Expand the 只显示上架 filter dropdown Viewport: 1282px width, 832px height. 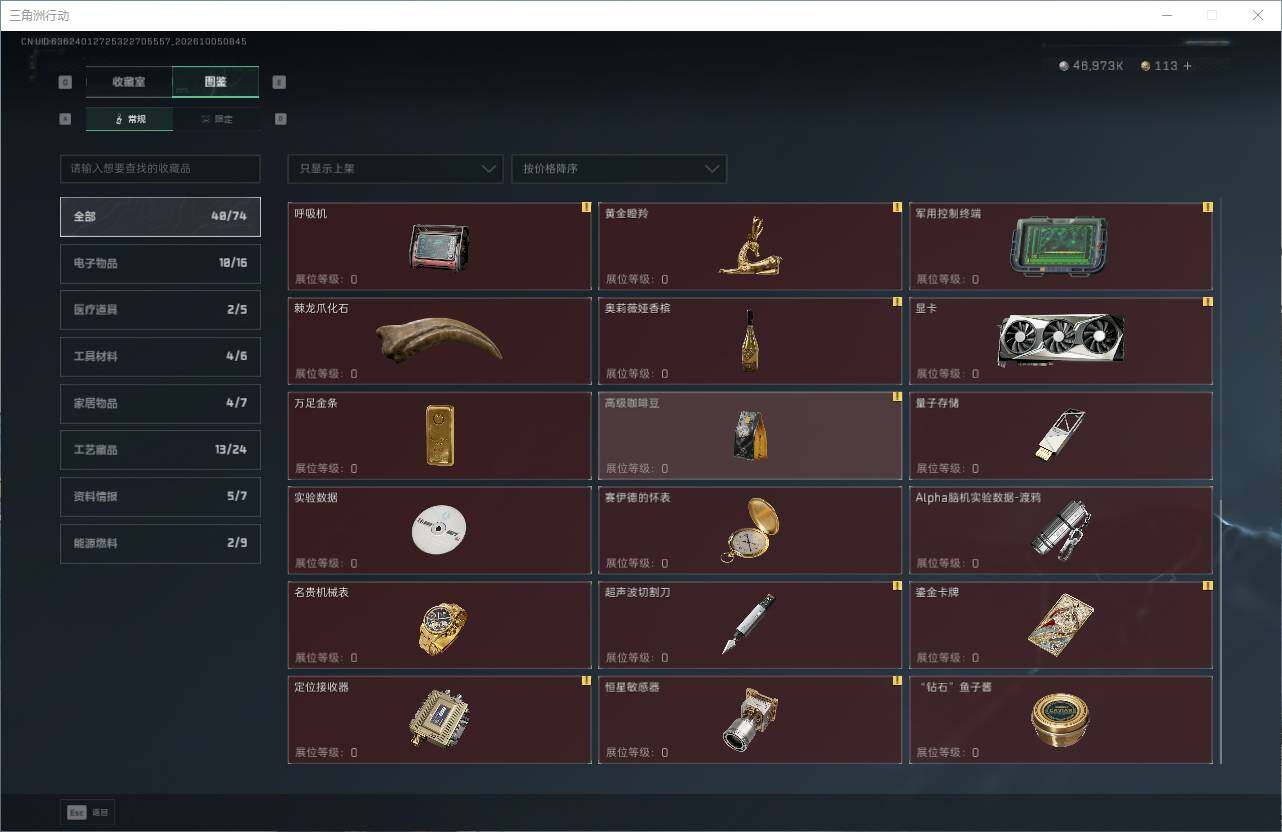(395, 169)
